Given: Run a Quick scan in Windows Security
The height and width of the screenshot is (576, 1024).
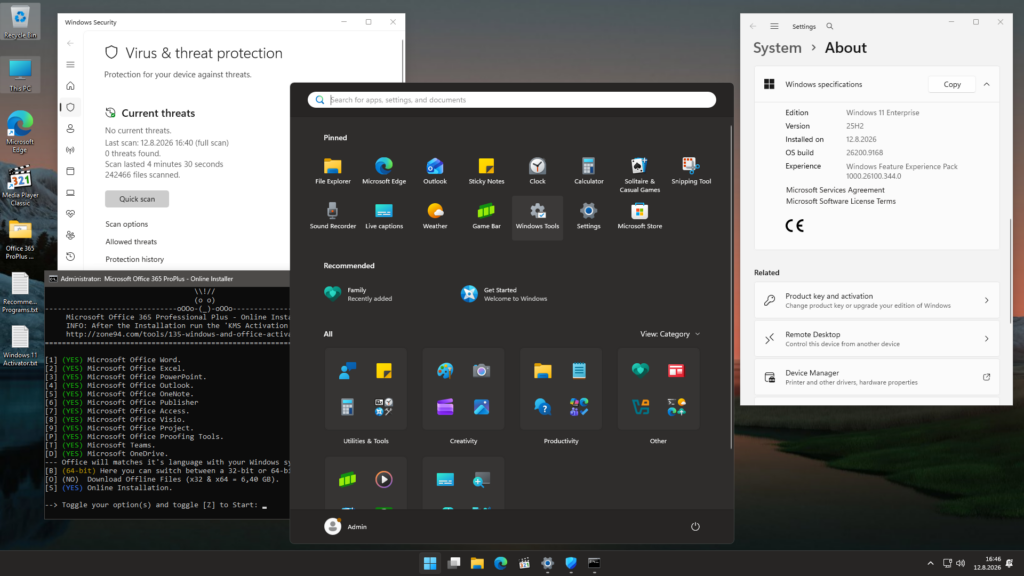Looking at the screenshot, I should pyautogui.click(x=136, y=199).
